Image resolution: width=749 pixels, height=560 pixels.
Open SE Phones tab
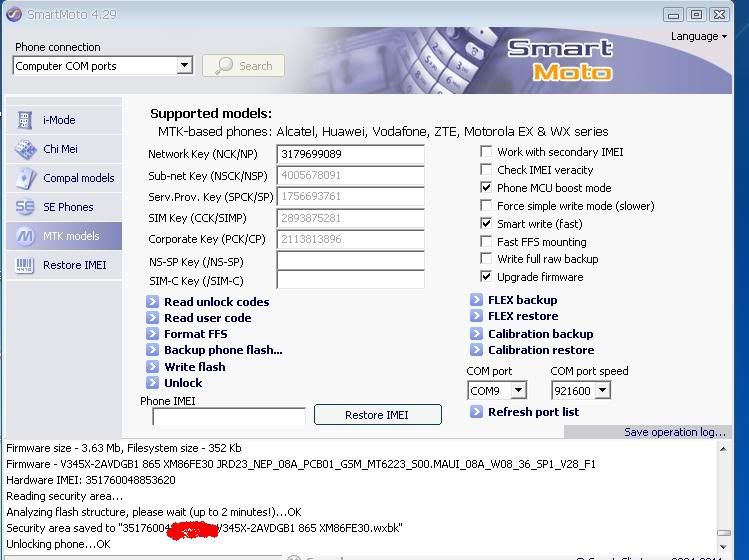tap(64, 207)
